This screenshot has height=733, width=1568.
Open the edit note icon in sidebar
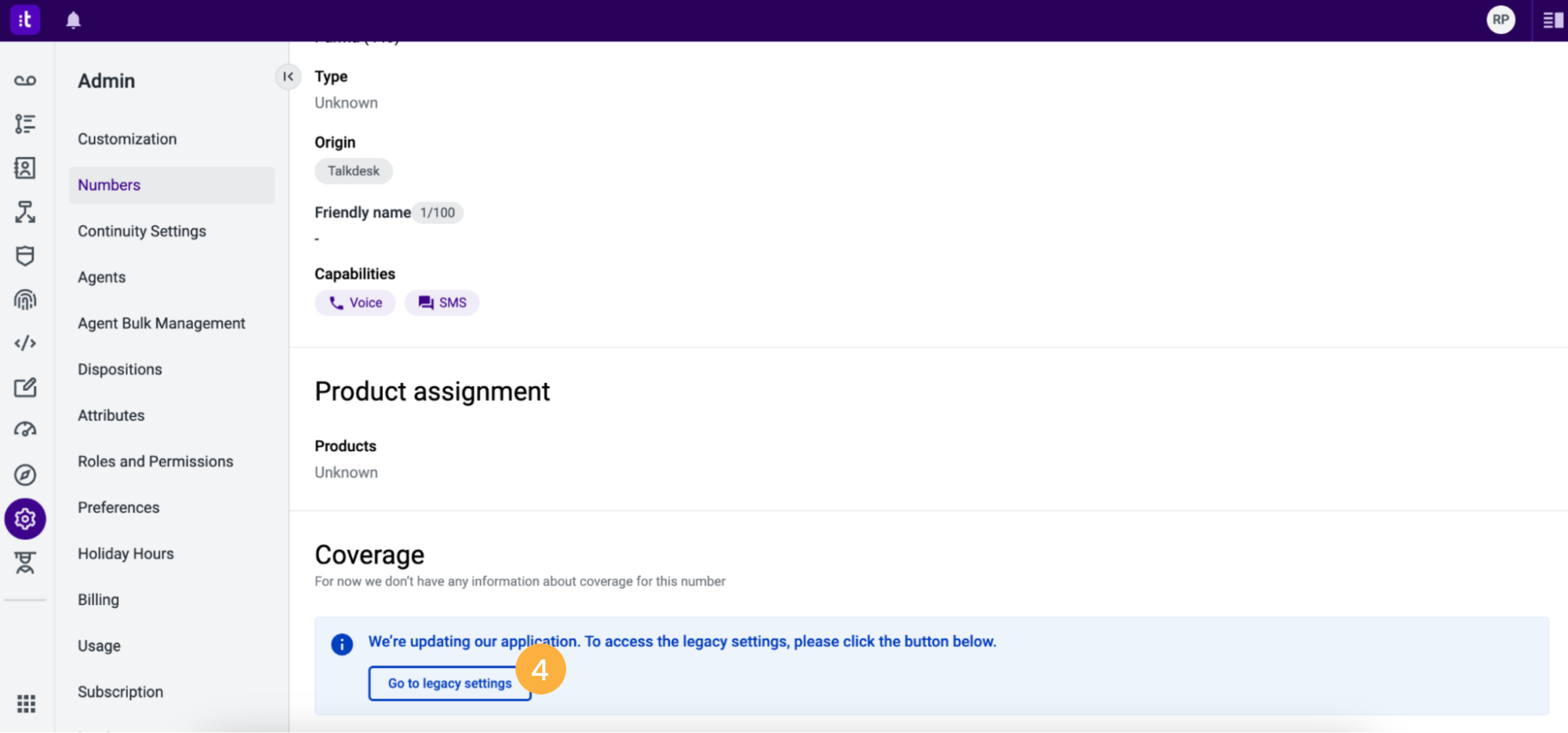click(x=25, y=387)
